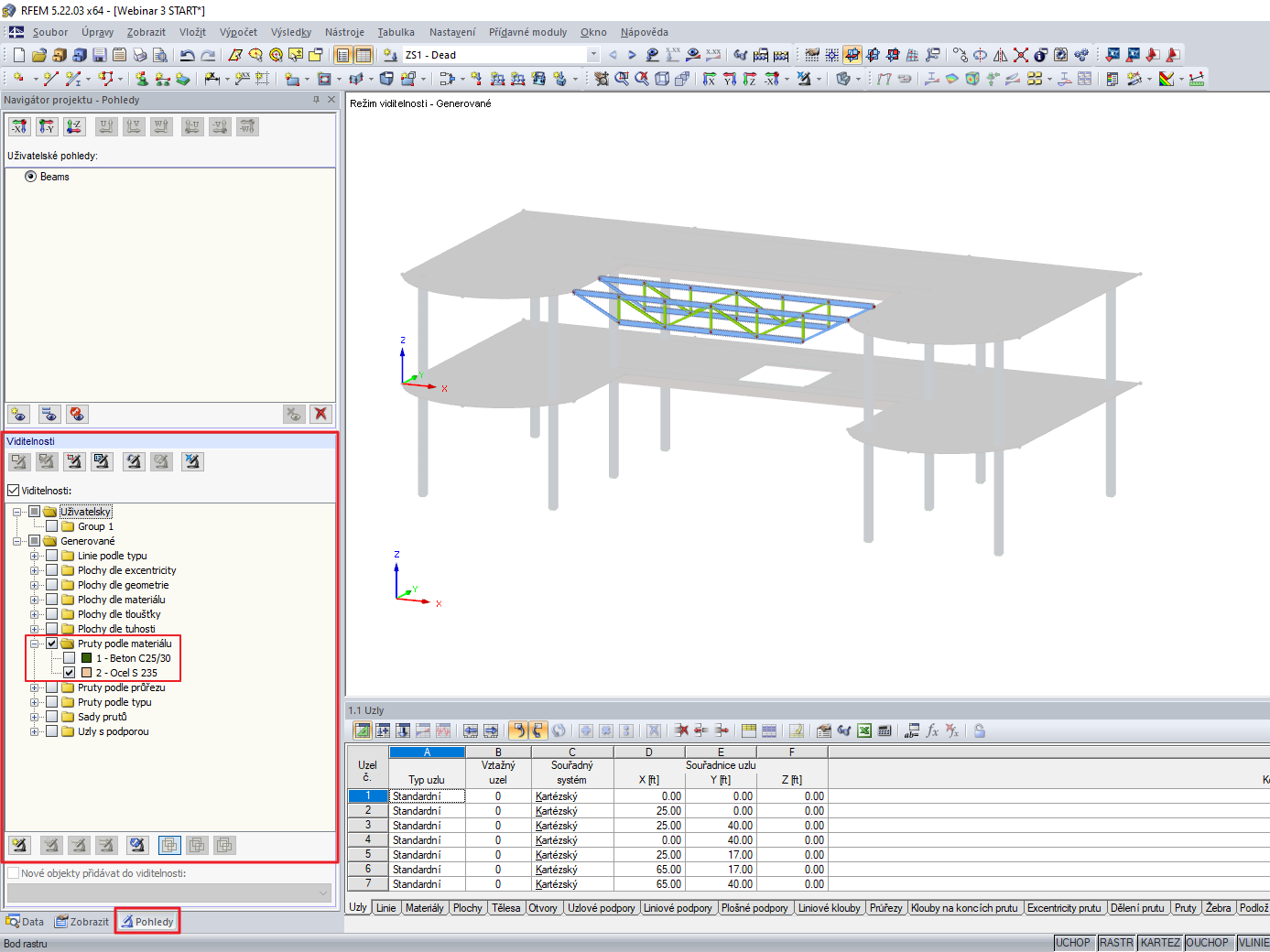This screenshot has width=1270, height=952.
Task: Collapse the Generované tree node
Action: (17, 541)
